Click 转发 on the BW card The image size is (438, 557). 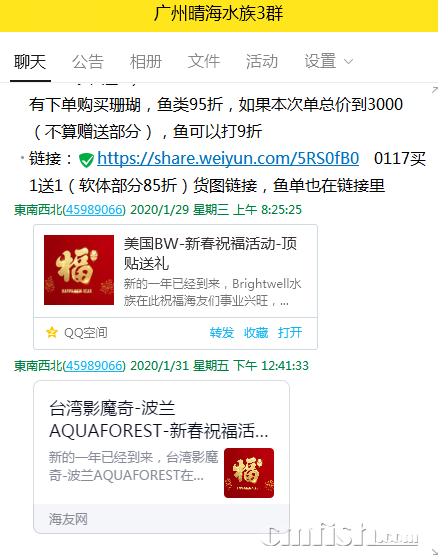[x=222, y=333]
